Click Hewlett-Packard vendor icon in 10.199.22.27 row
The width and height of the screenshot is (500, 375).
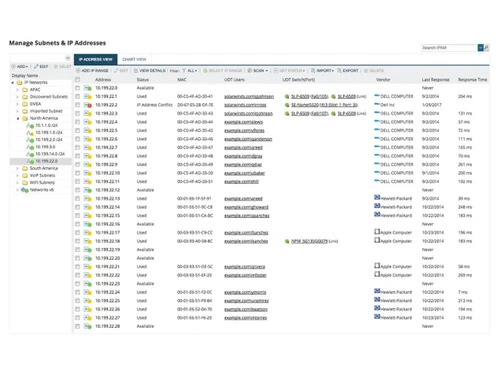click(377, 317)
